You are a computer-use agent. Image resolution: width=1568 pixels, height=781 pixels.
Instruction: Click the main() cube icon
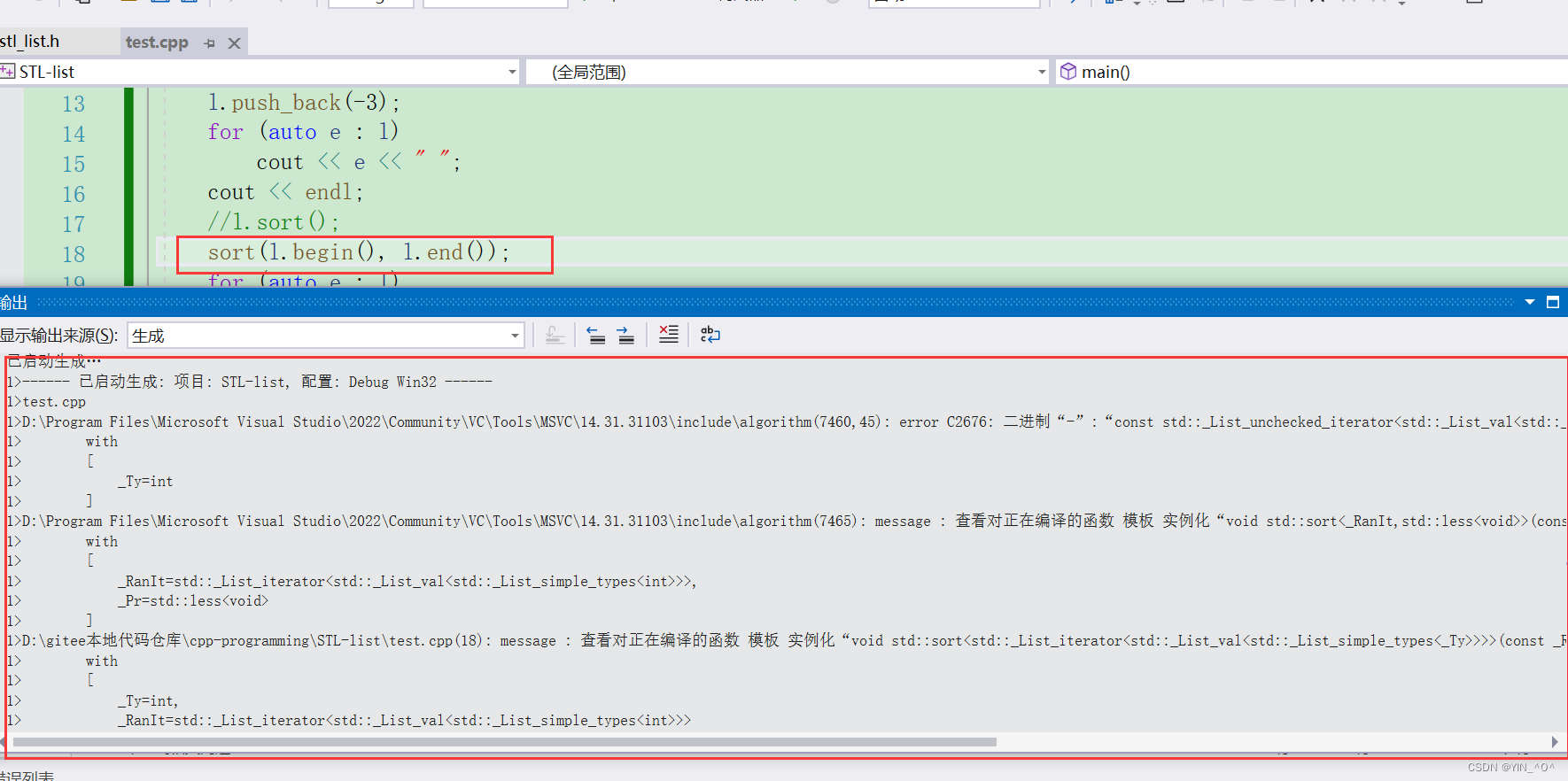(1068, 72)
